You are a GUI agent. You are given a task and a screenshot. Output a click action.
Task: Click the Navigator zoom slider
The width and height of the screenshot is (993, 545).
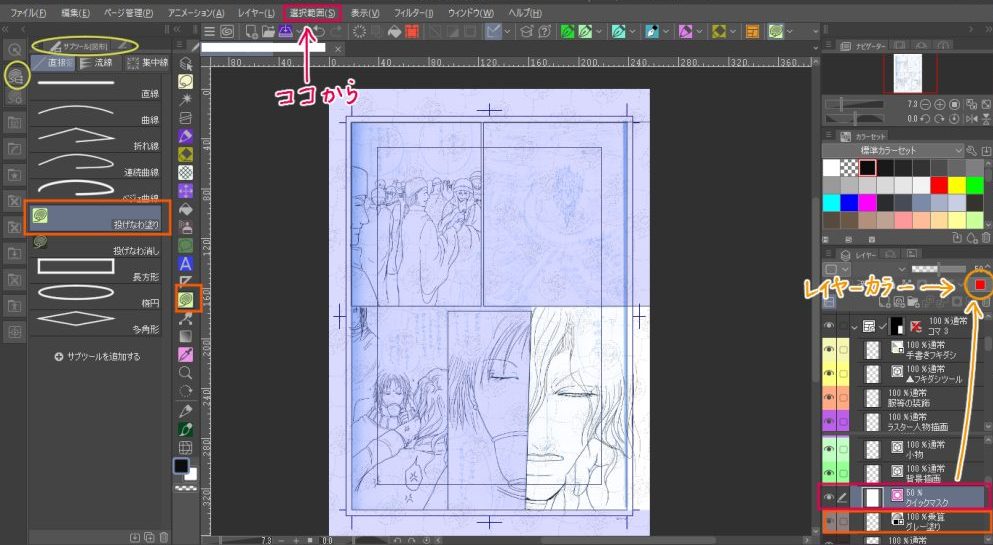[854, 104]
